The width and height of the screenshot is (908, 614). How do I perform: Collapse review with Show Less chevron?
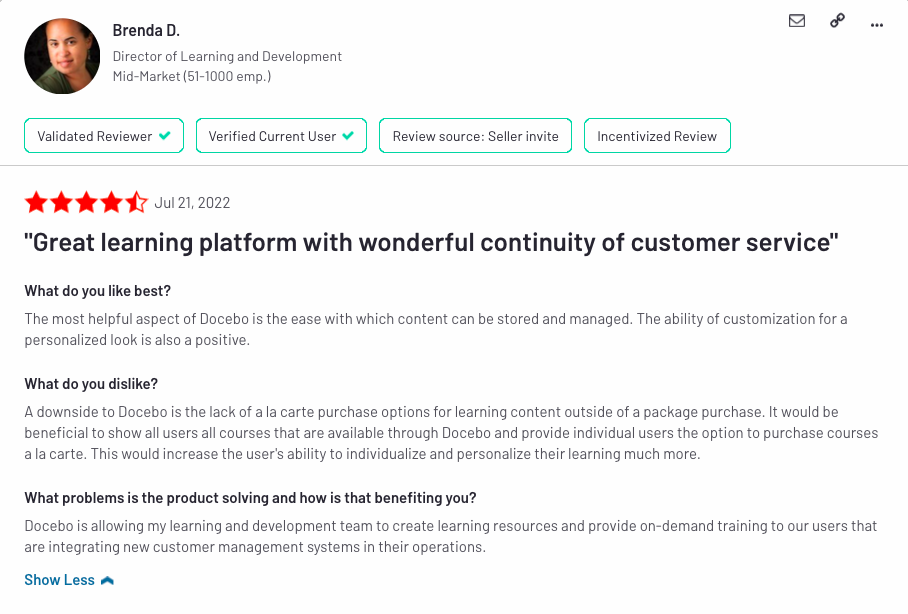[x=107, y=580]
